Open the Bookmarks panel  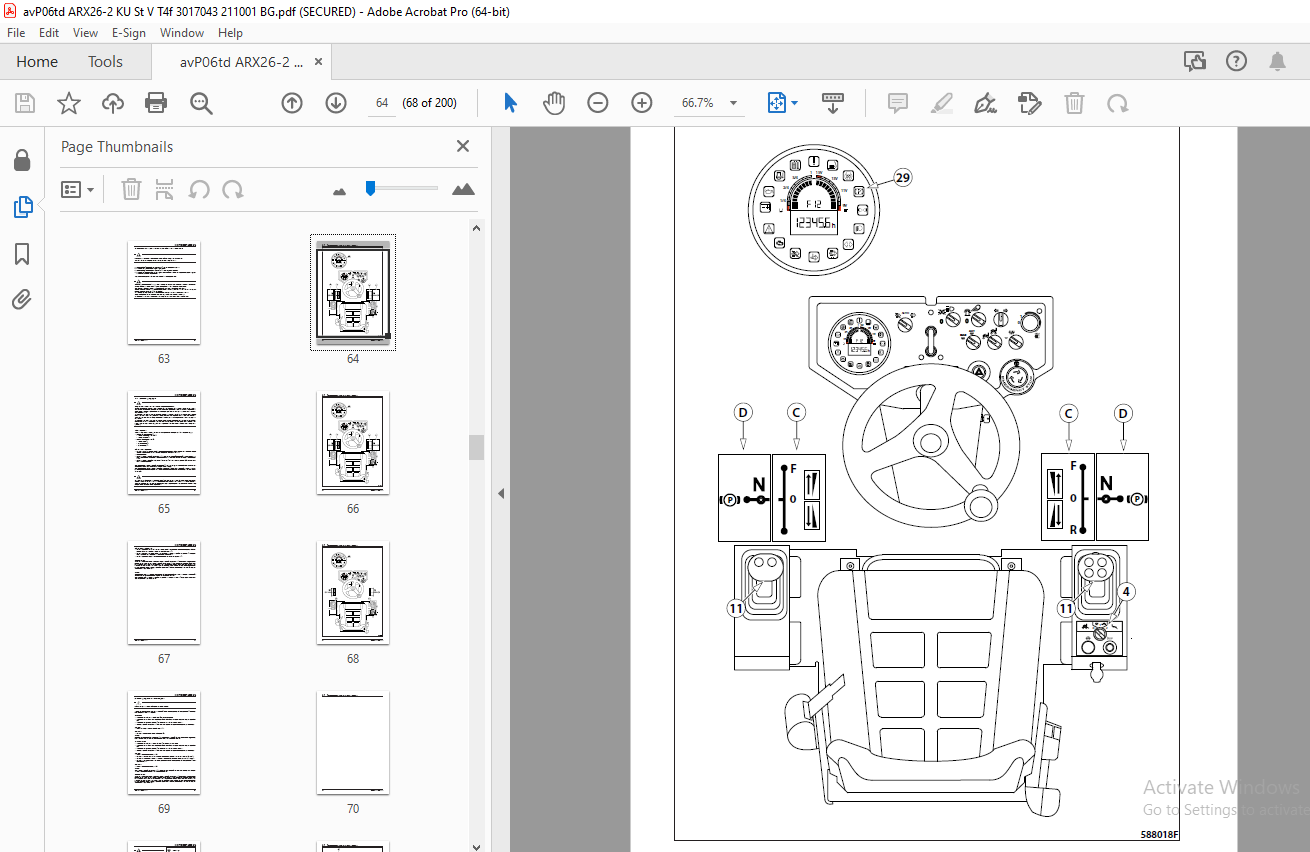tap(22, 254)
